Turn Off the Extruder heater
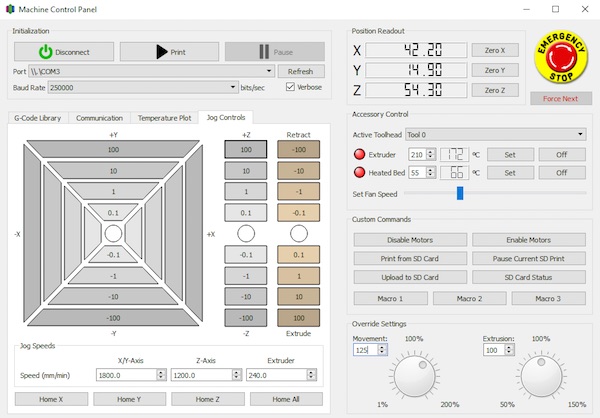The height and width of the screenshot is (418, 600). 562,155
